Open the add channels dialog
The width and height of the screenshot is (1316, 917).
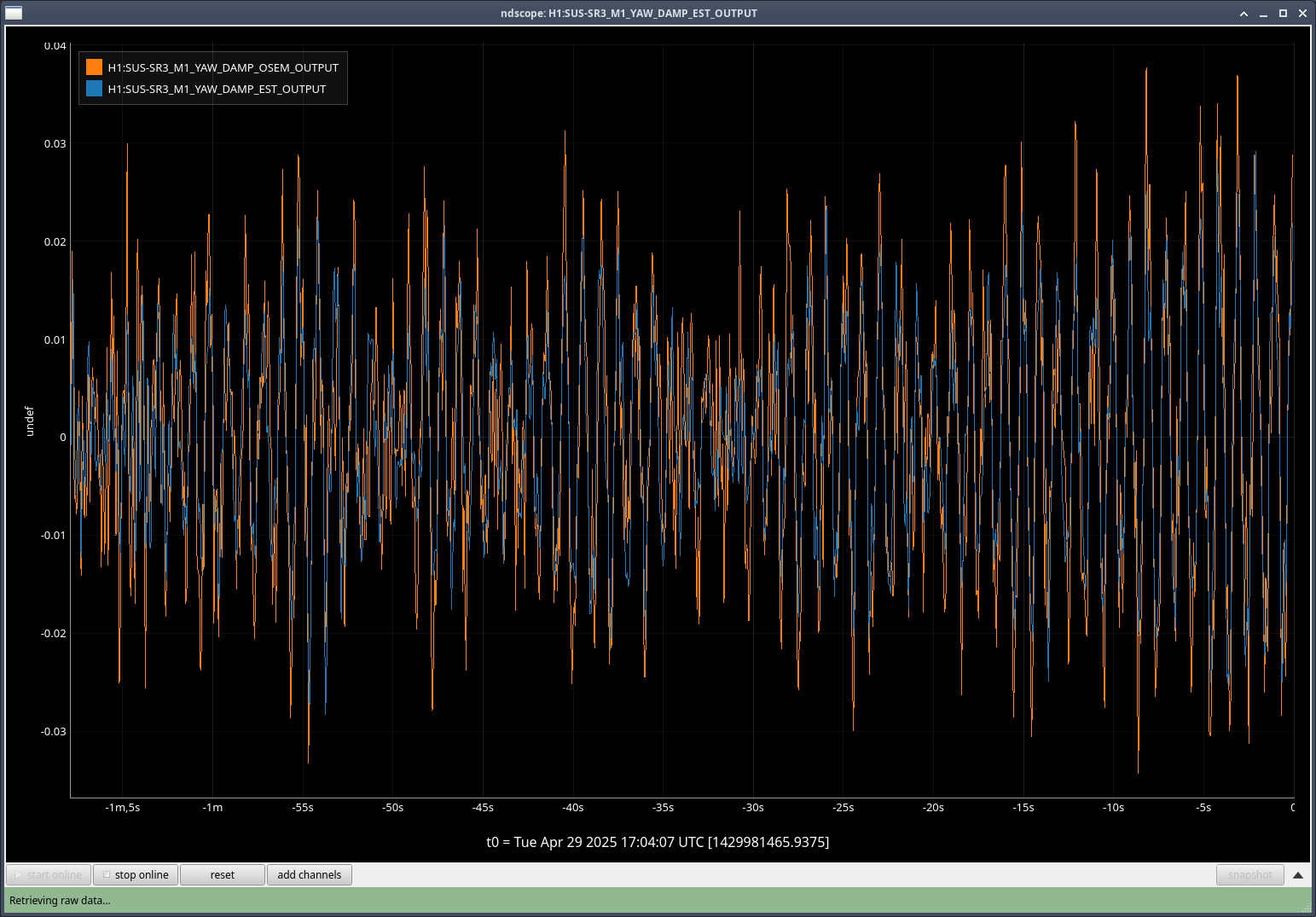click(x=310, y=874)
